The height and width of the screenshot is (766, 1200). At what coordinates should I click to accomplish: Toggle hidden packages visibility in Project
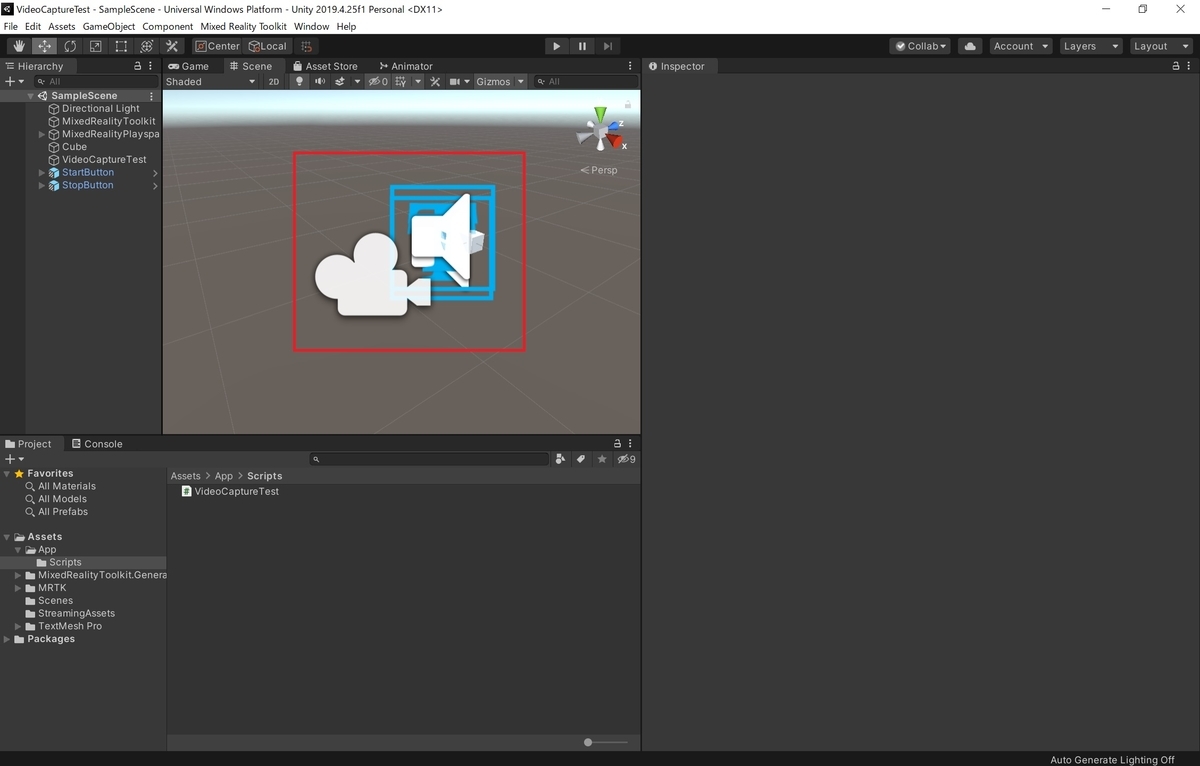pyautogui.click(x=626, y=459)
